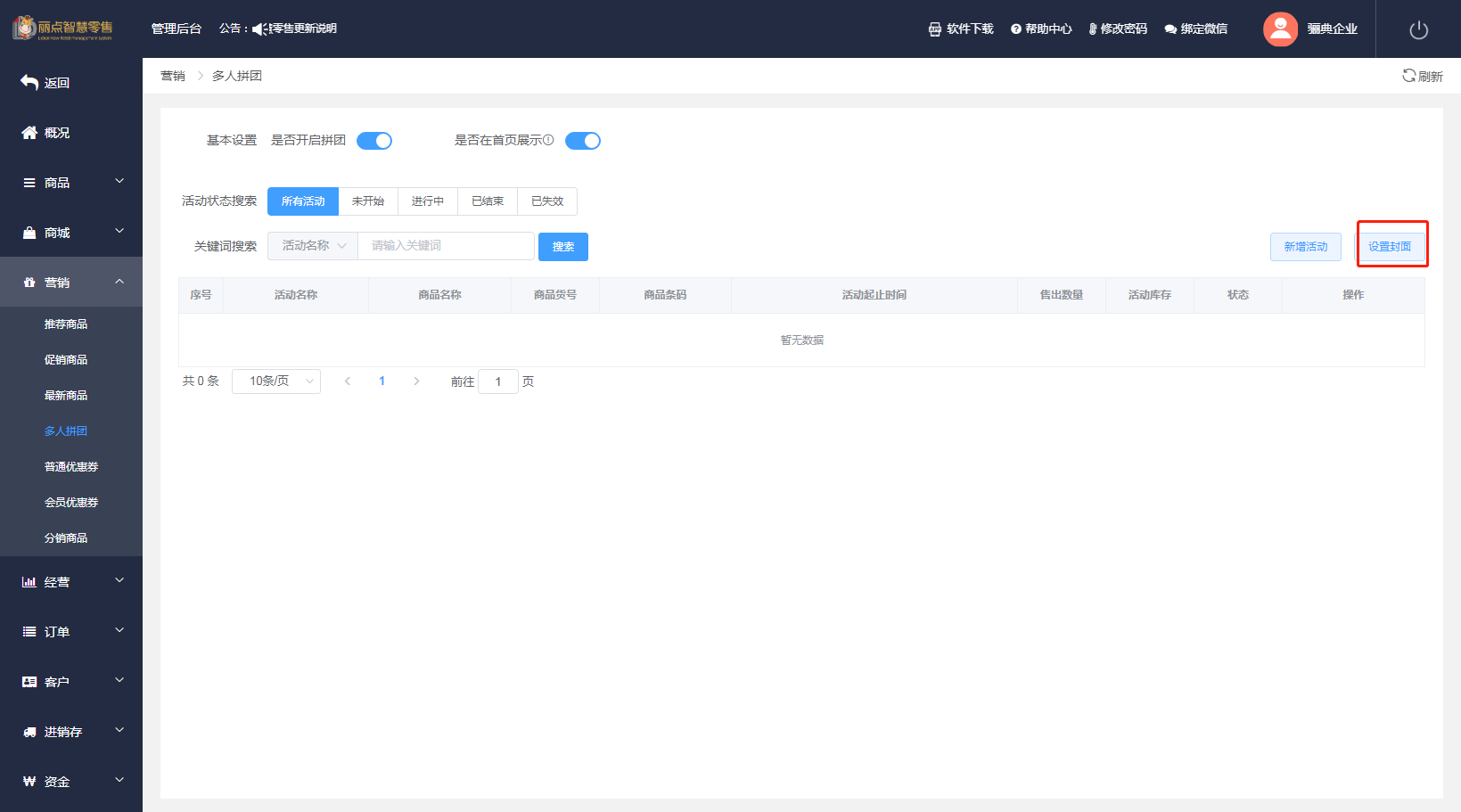This screenshot has width=1461, height=812.
Task: Open the 零售更新说明 announcement
Action: coord(303,29)
